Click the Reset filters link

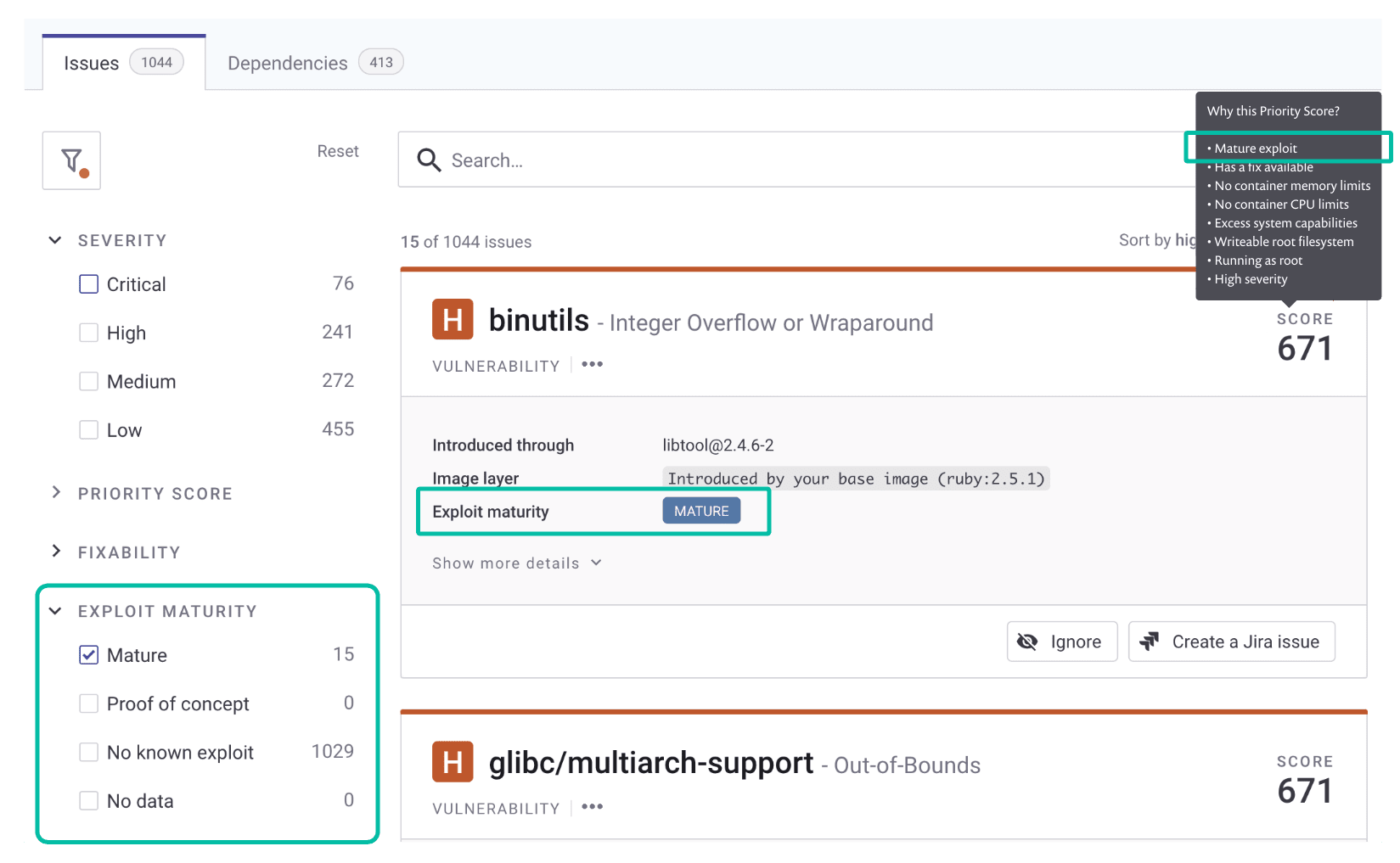[338, 151]
